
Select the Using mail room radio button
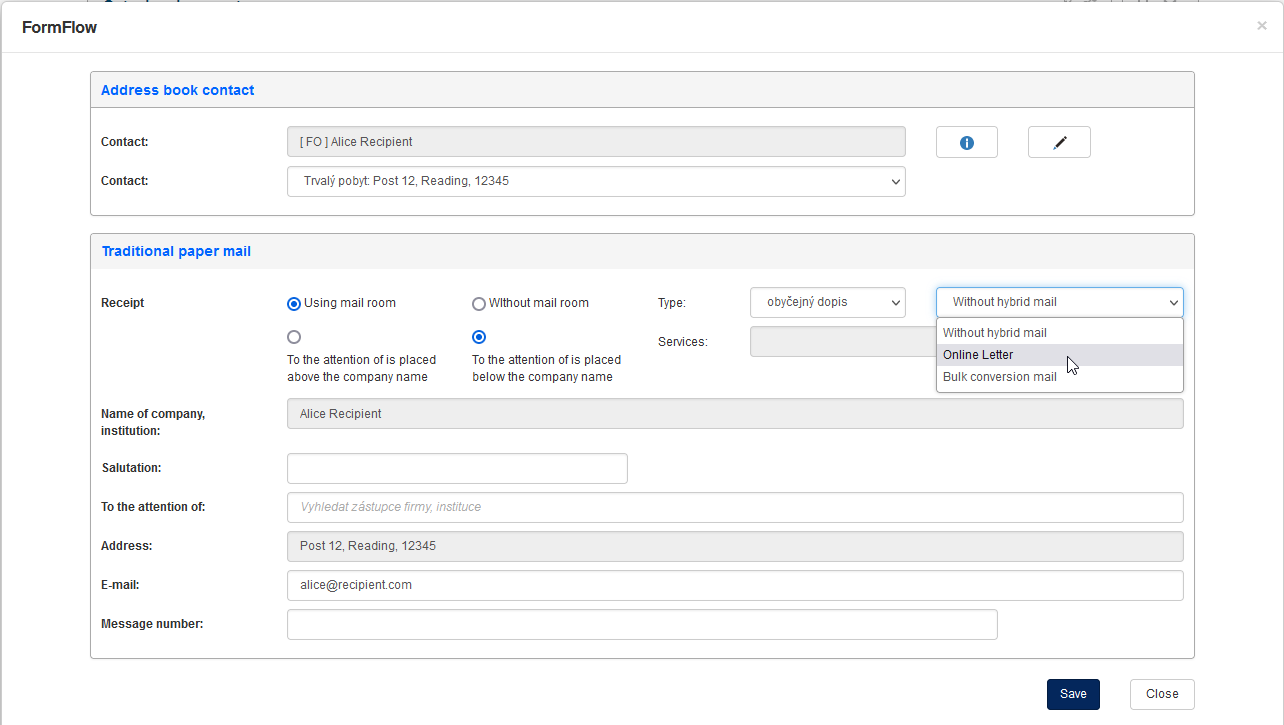[294, 303]
